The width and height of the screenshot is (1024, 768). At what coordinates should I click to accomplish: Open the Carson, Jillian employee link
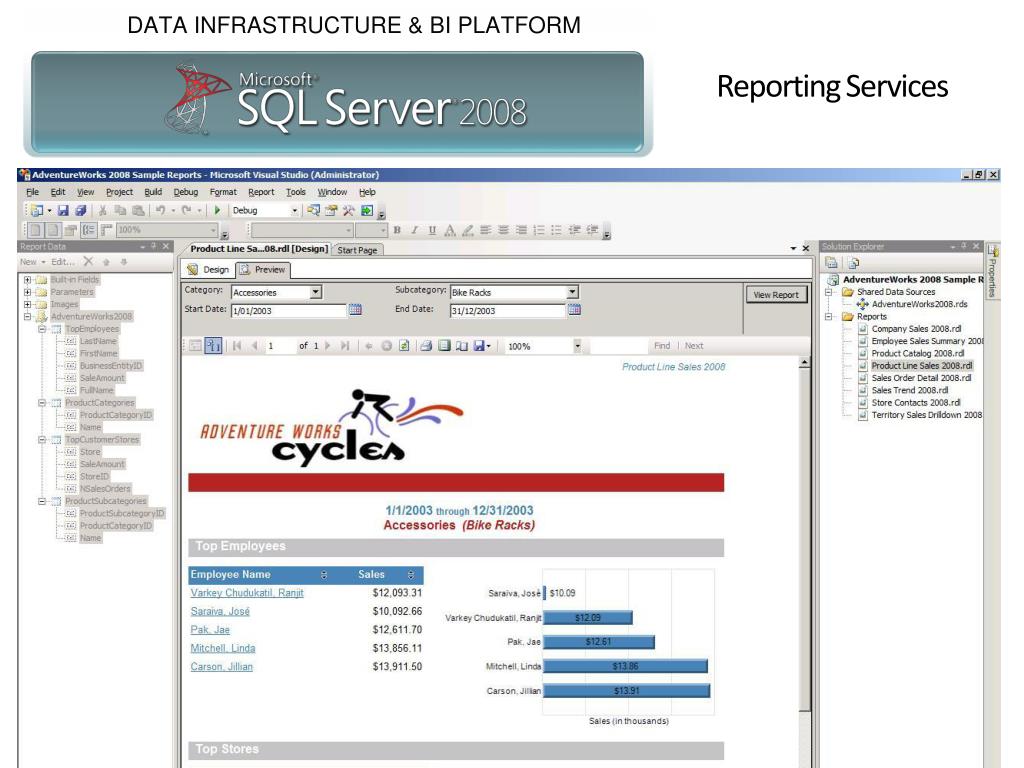[221, 666]
